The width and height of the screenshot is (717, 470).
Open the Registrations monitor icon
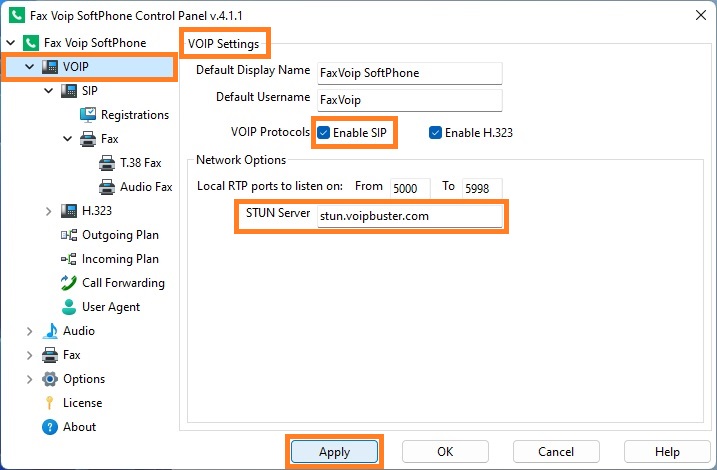point(88,115)
